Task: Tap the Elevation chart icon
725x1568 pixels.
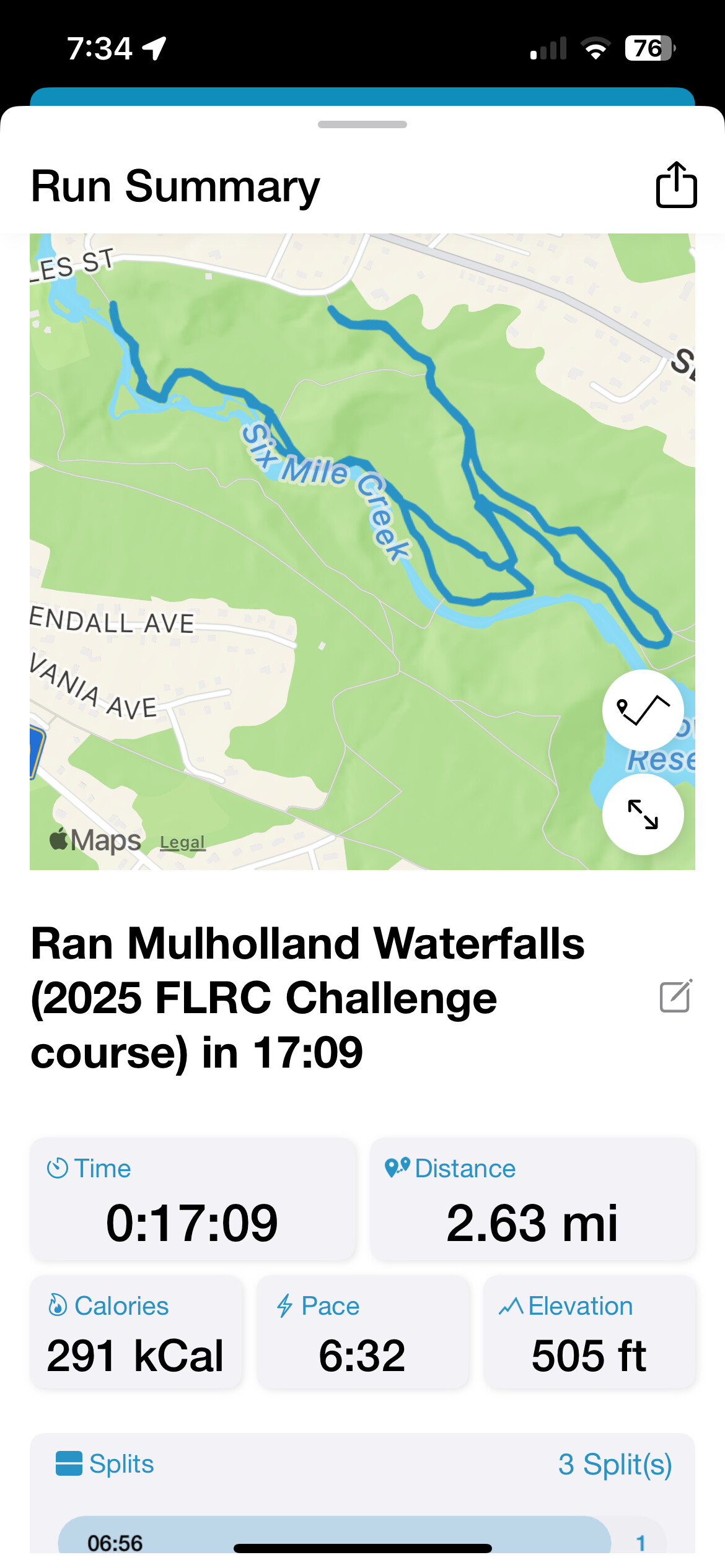Action: coord(511,1306)
